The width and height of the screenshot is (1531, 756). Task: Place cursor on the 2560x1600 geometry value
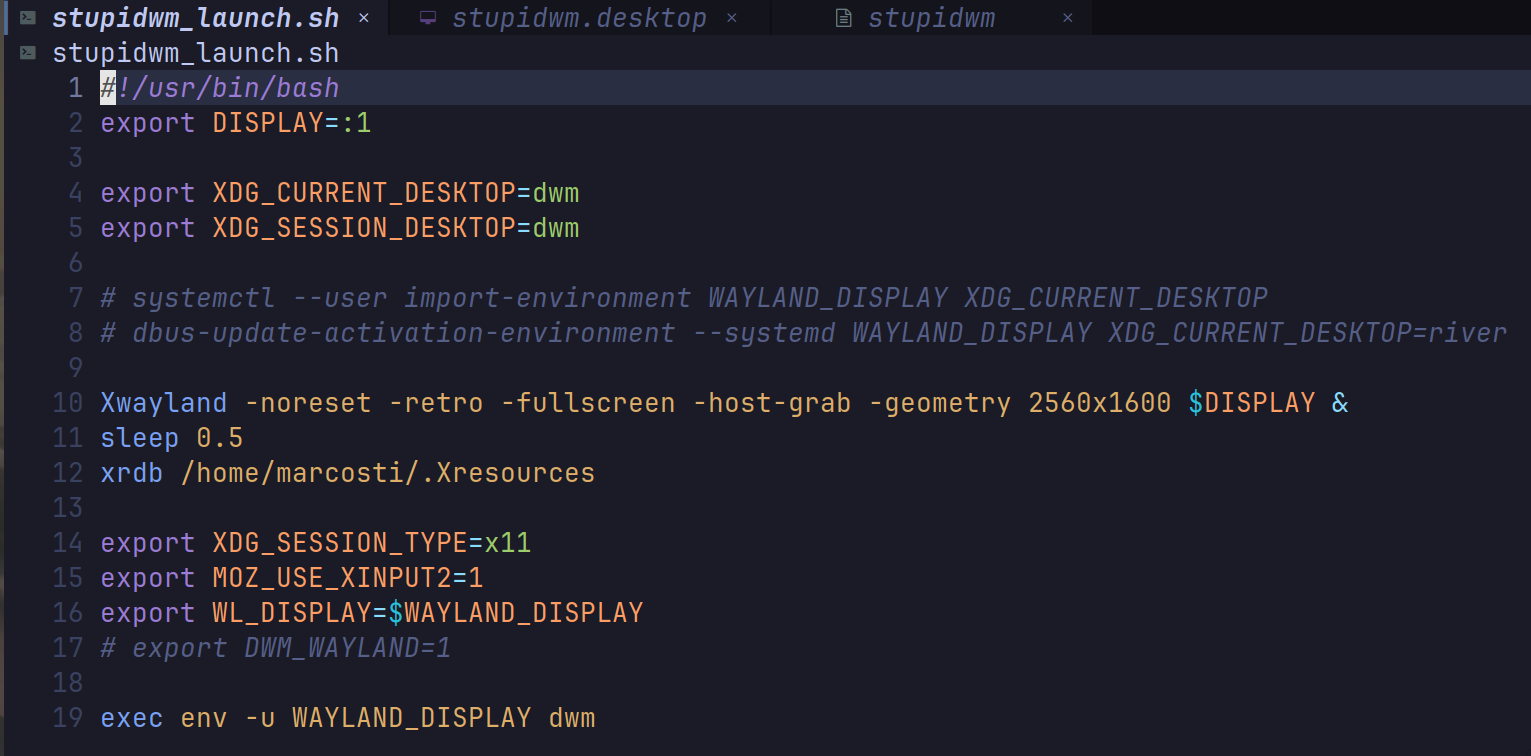(1099, 403)
